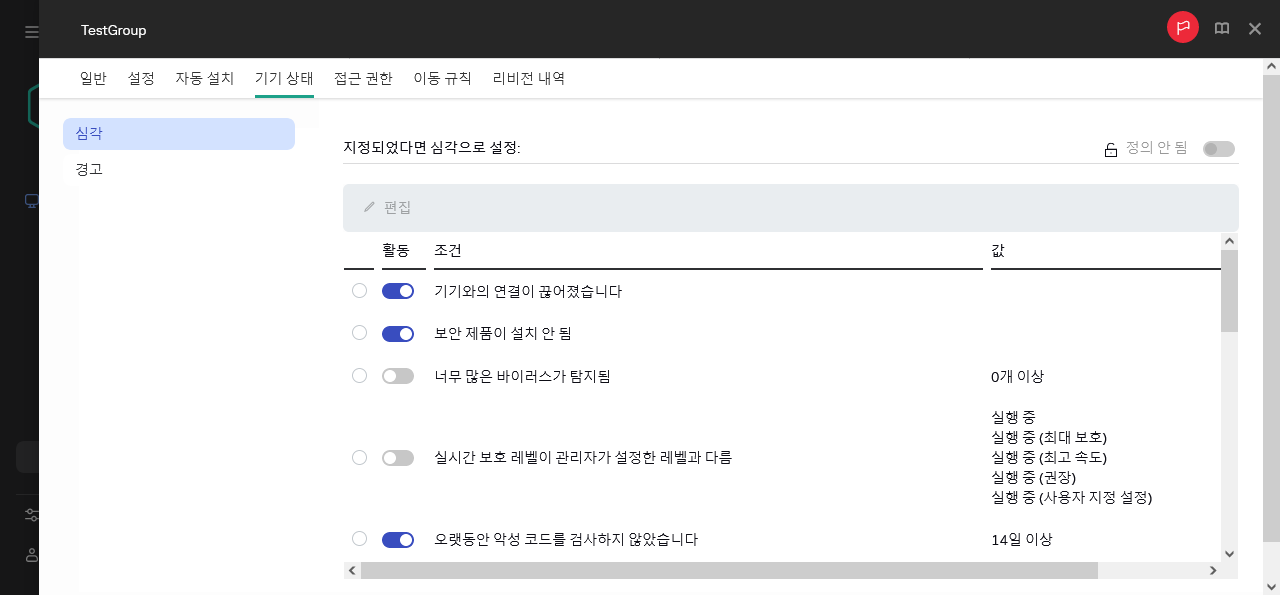Open the notifications flag icon
The image size is (1280, 595).
pos(1182,28)
